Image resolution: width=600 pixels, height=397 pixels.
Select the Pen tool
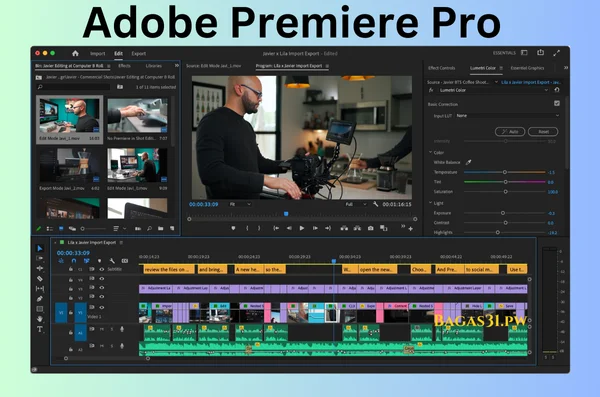(40, 299)
